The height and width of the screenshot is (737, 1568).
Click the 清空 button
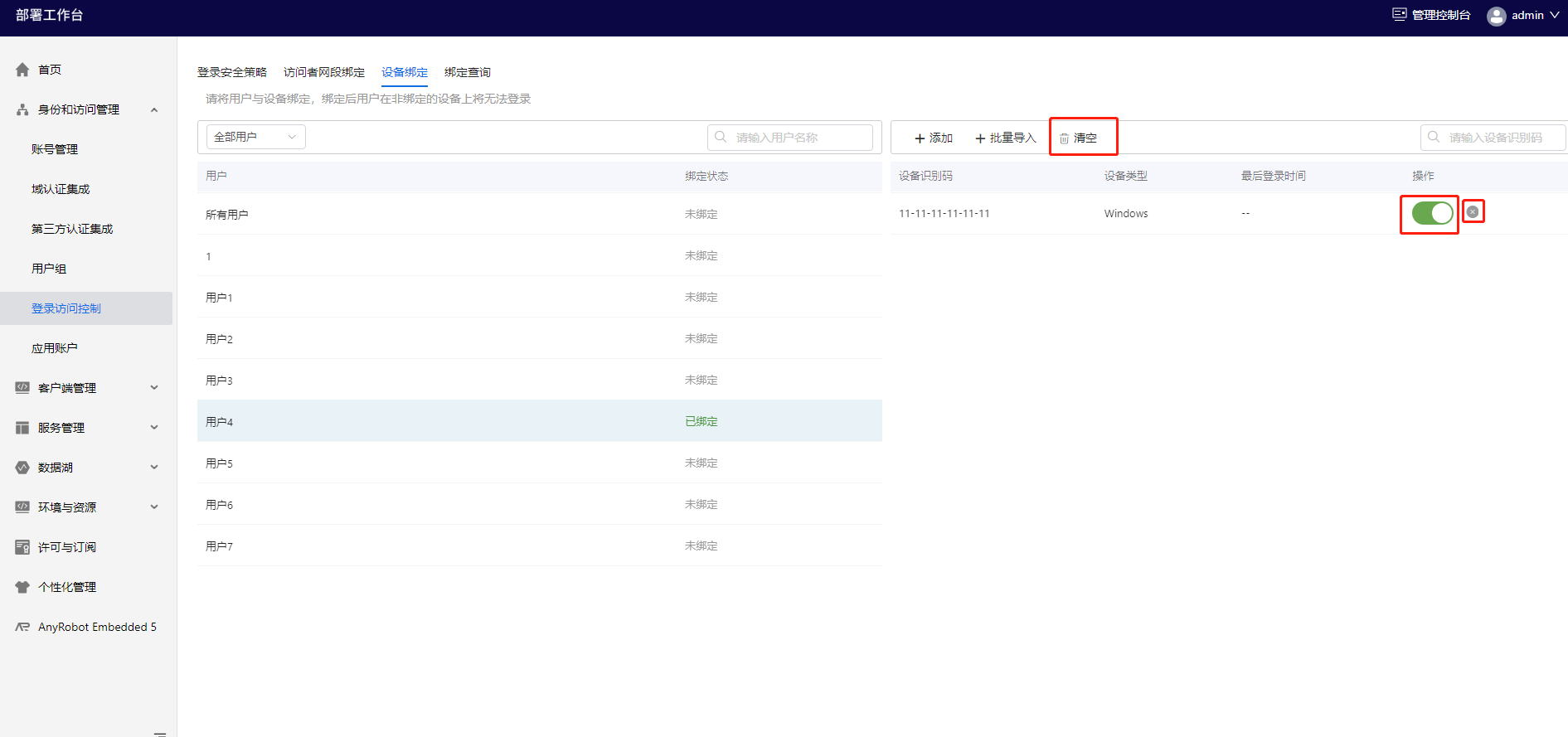point(1079,138)
